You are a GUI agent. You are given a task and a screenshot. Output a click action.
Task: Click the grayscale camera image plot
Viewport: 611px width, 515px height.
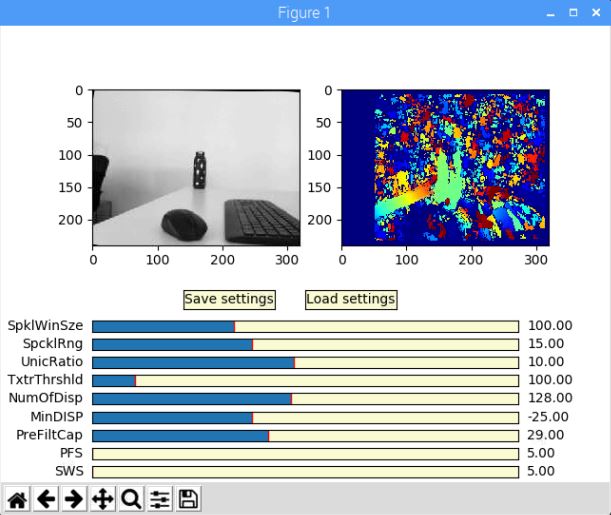196,167
